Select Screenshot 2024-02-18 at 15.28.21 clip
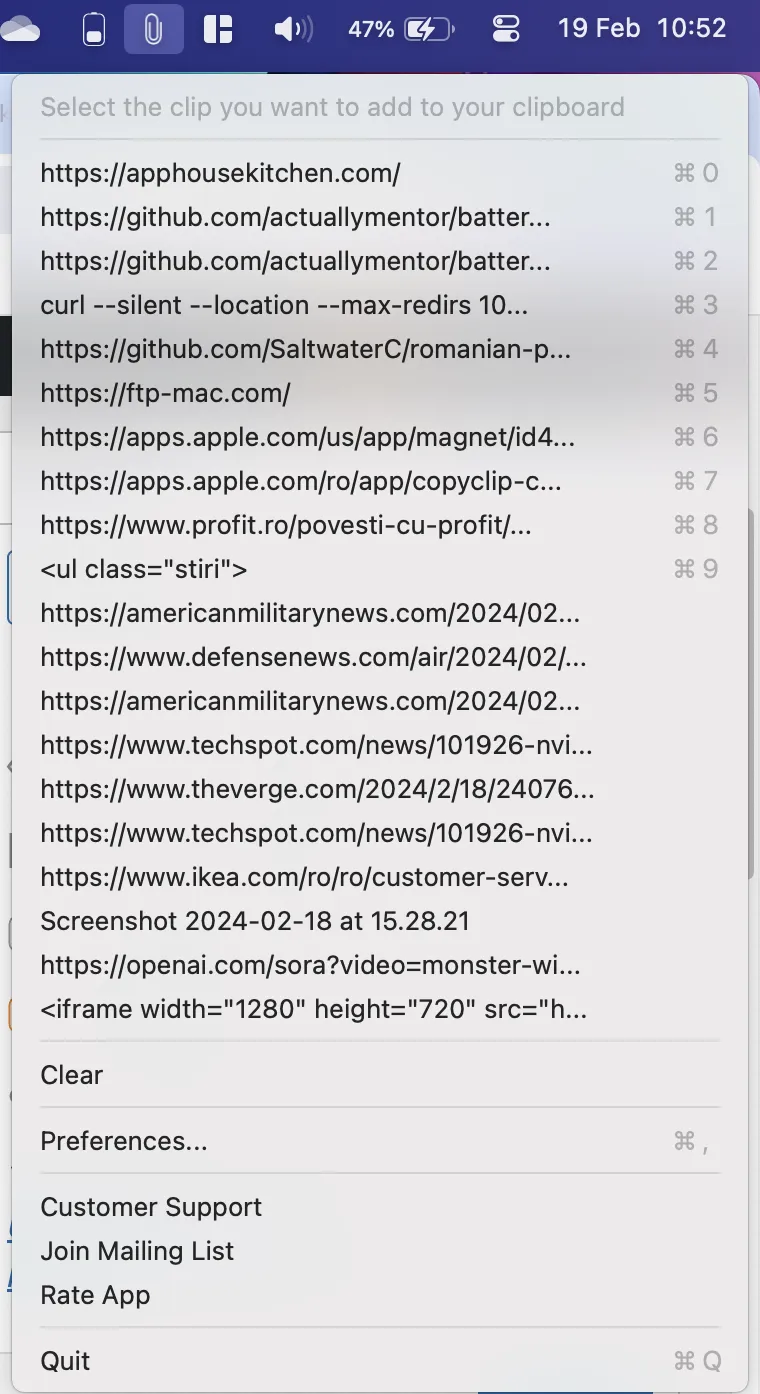The width and height of the screenshot is (760, 1394). [x=380, y=921]
